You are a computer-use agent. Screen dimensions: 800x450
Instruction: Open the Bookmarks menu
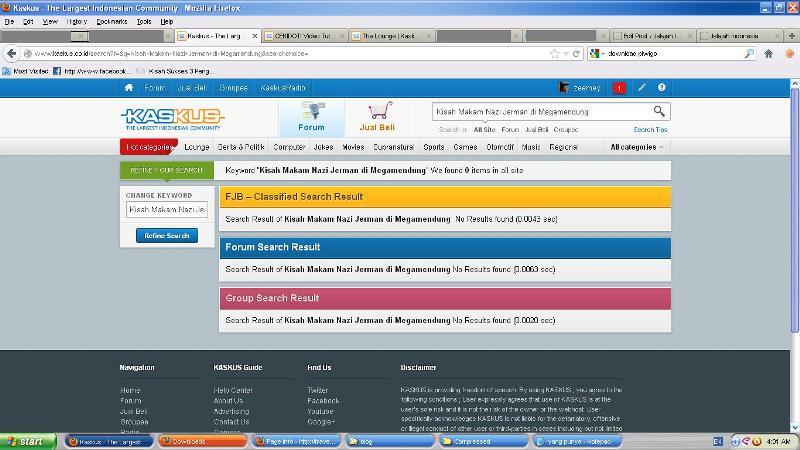(x=112, y=21)
